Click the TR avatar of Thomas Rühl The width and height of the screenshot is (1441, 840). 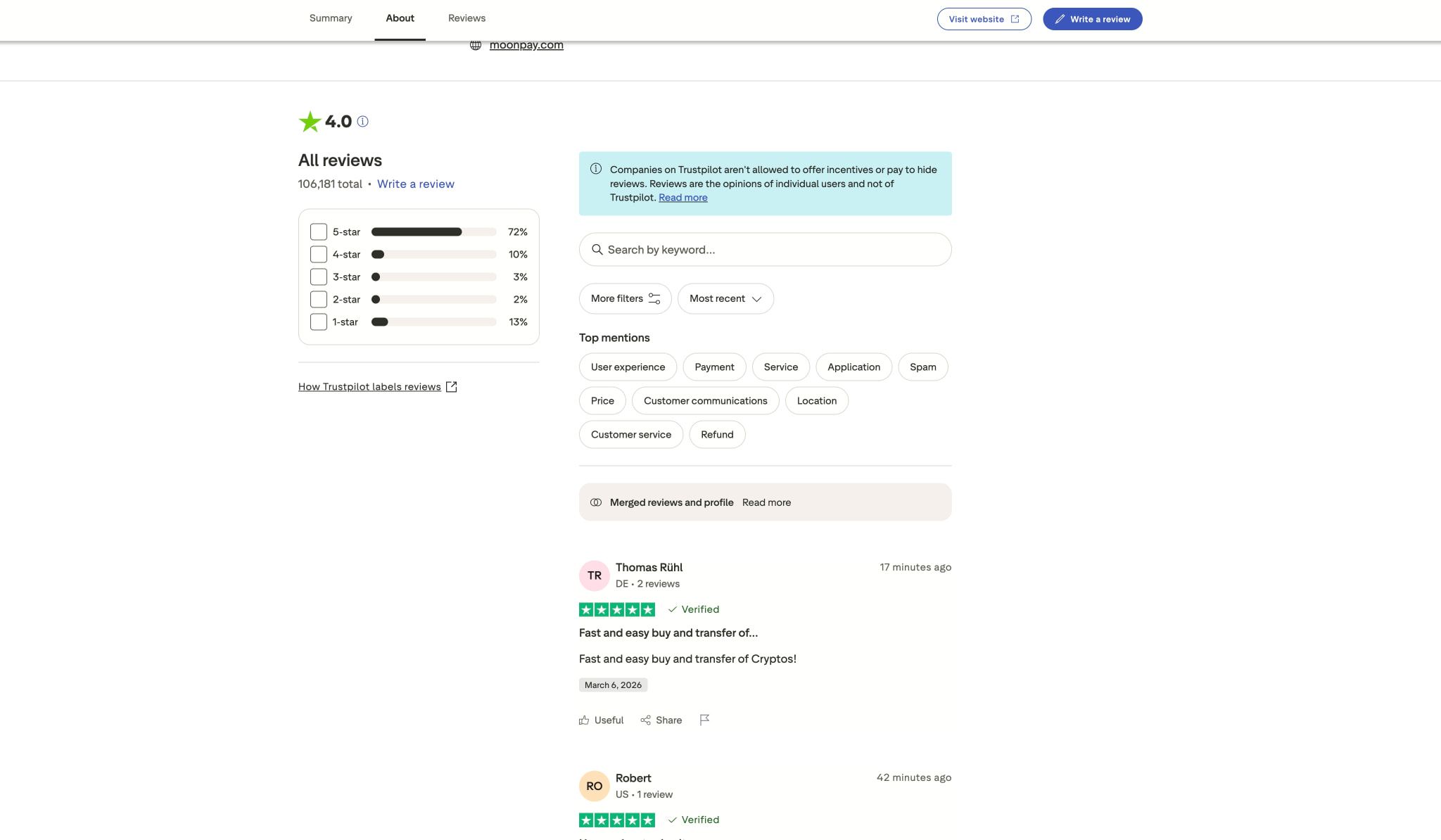[595, 575]
